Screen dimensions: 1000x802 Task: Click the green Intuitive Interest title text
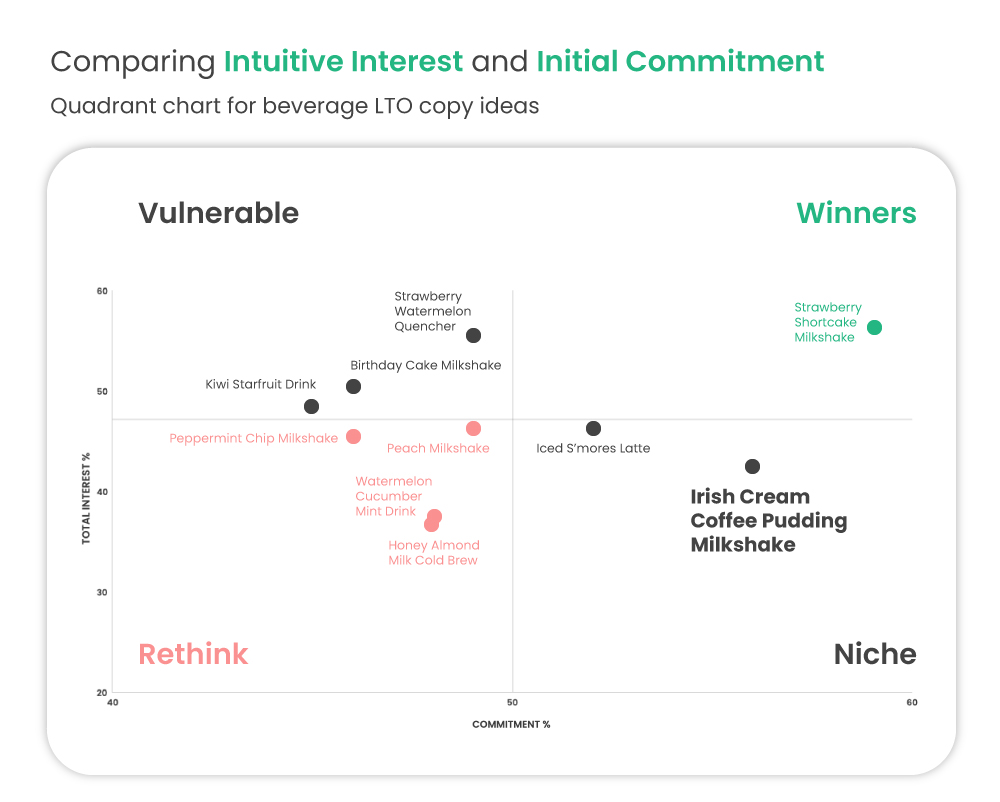tap(343, 62)
